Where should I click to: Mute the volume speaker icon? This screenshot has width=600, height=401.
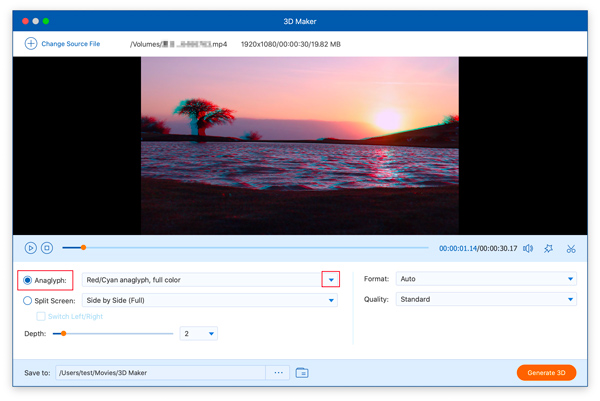pyautogui.click(x=527, y=248)
